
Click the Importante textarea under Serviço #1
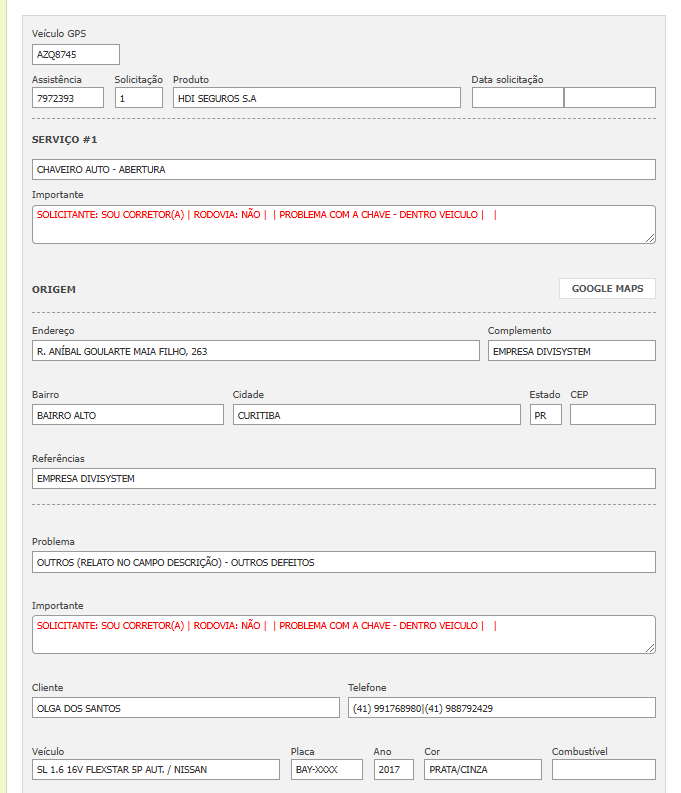(x=343, y=225)
